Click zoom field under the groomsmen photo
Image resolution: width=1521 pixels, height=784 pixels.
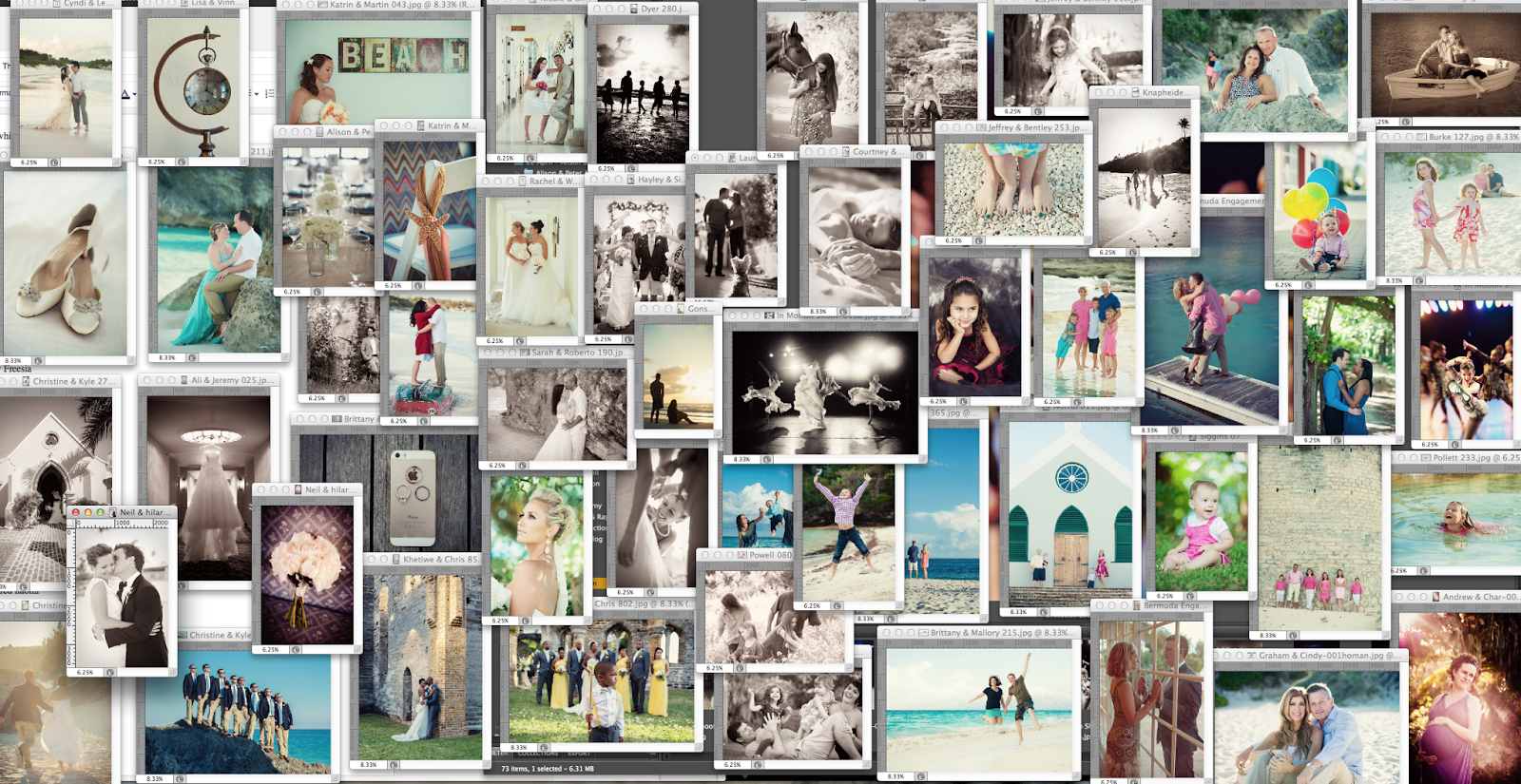(x=156, y=778)
